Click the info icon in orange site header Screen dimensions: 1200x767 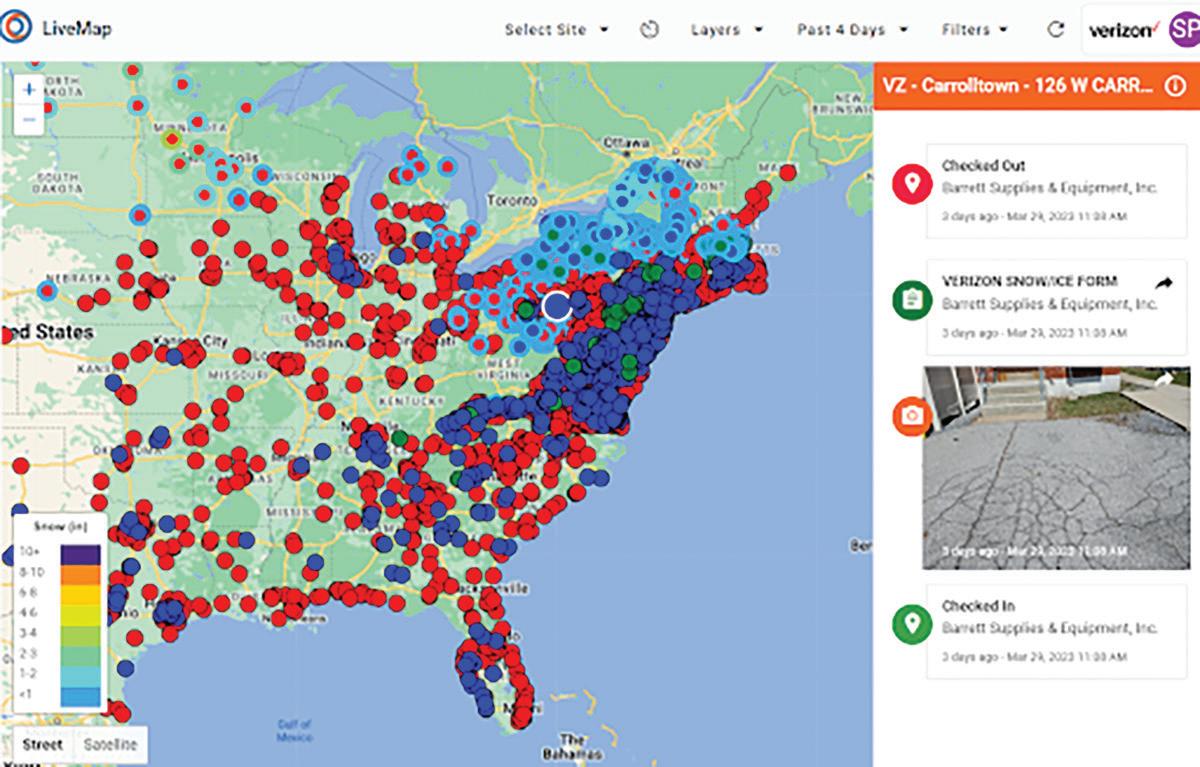1175,86
